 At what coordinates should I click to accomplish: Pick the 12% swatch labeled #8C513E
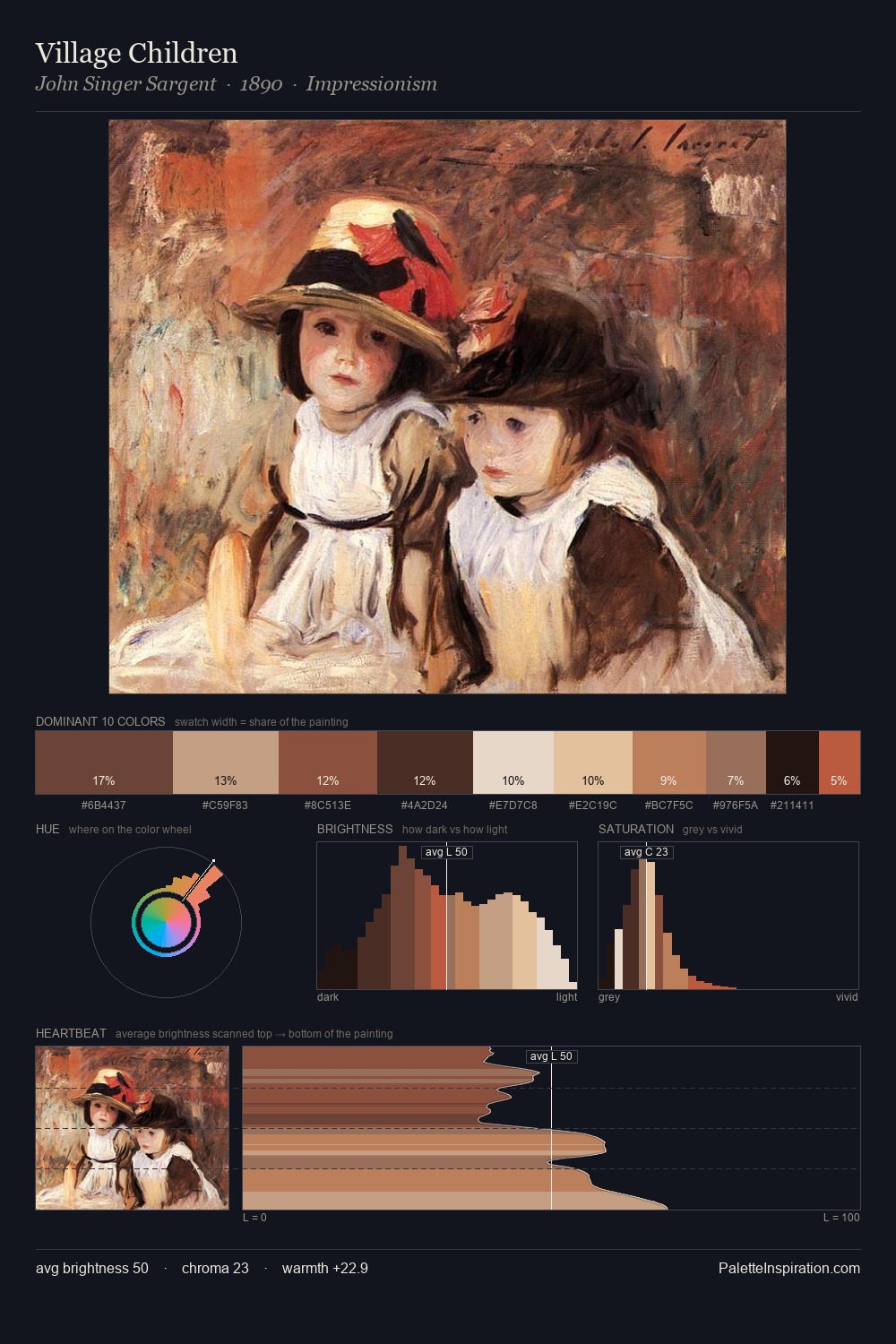(328, 762)
